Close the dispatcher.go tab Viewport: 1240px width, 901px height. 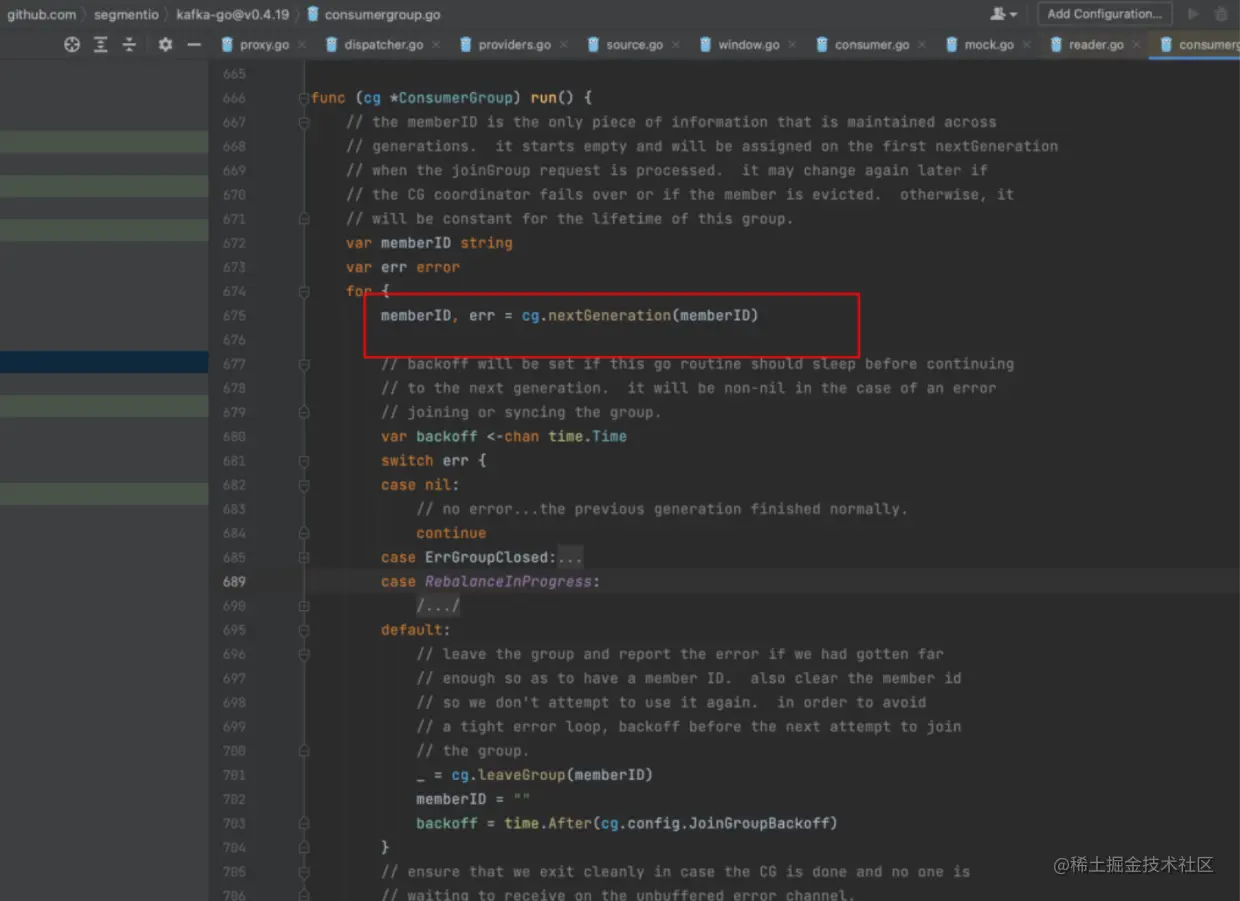point(438,45)
